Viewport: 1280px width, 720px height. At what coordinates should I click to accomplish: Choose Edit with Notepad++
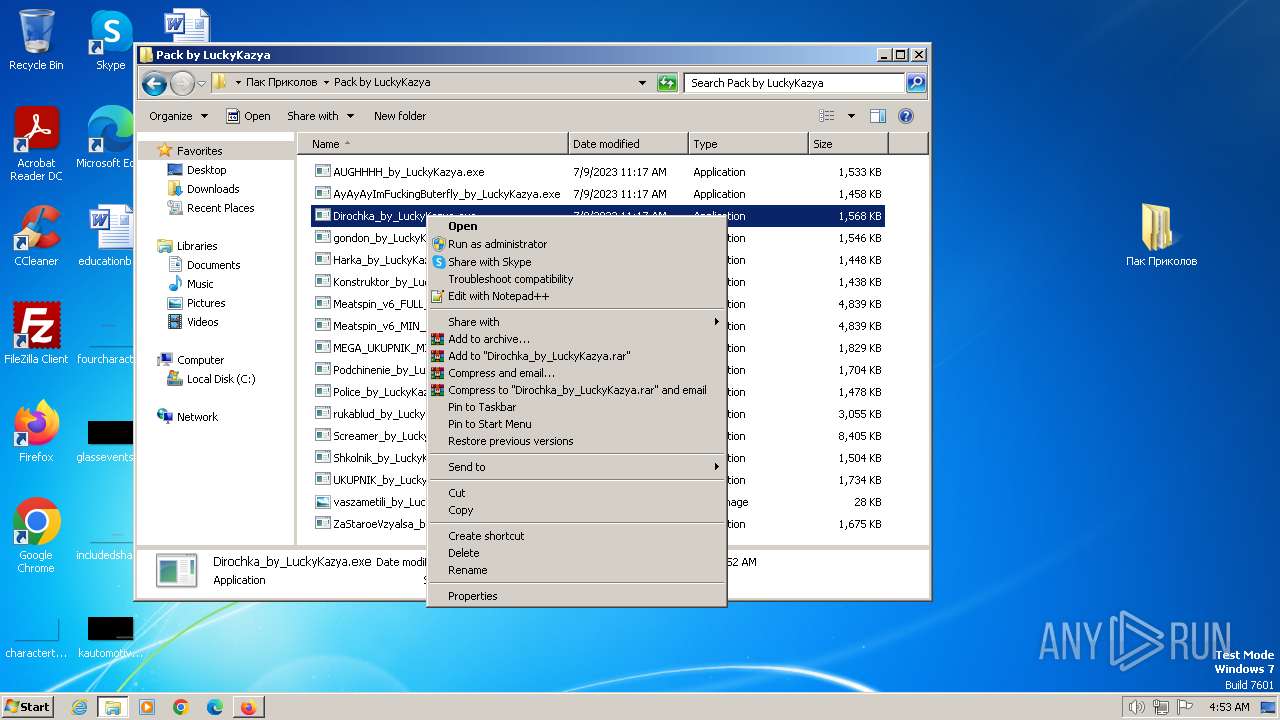[576, 296]
